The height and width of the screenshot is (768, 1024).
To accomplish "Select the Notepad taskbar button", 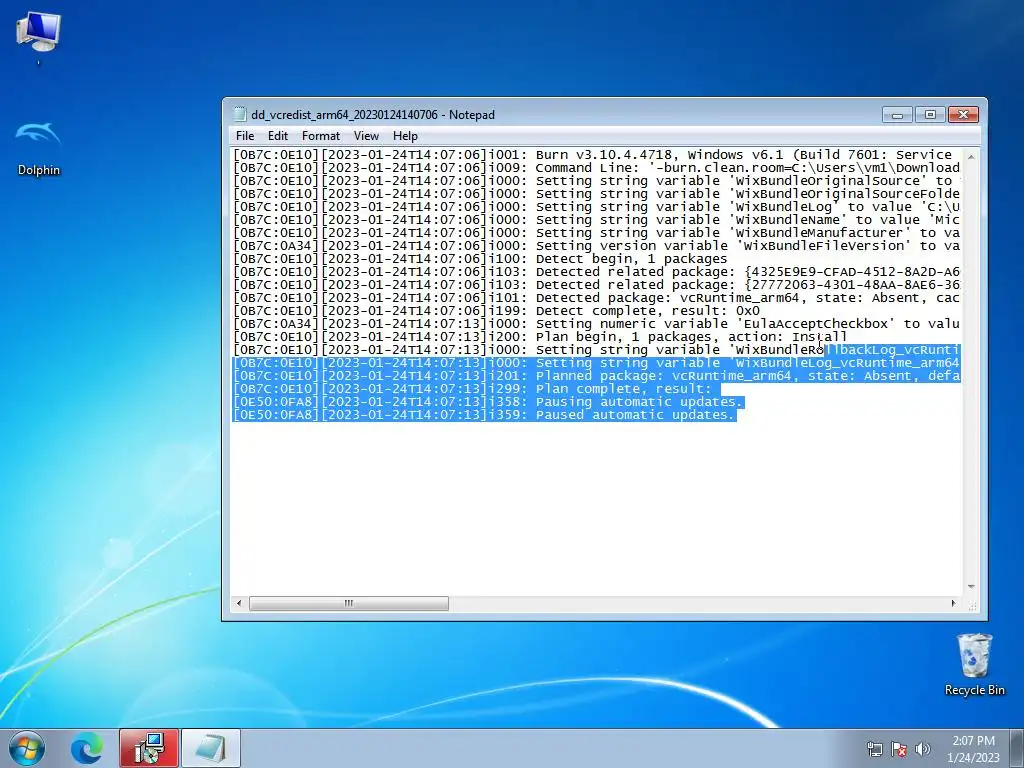I will pos(210,748).
